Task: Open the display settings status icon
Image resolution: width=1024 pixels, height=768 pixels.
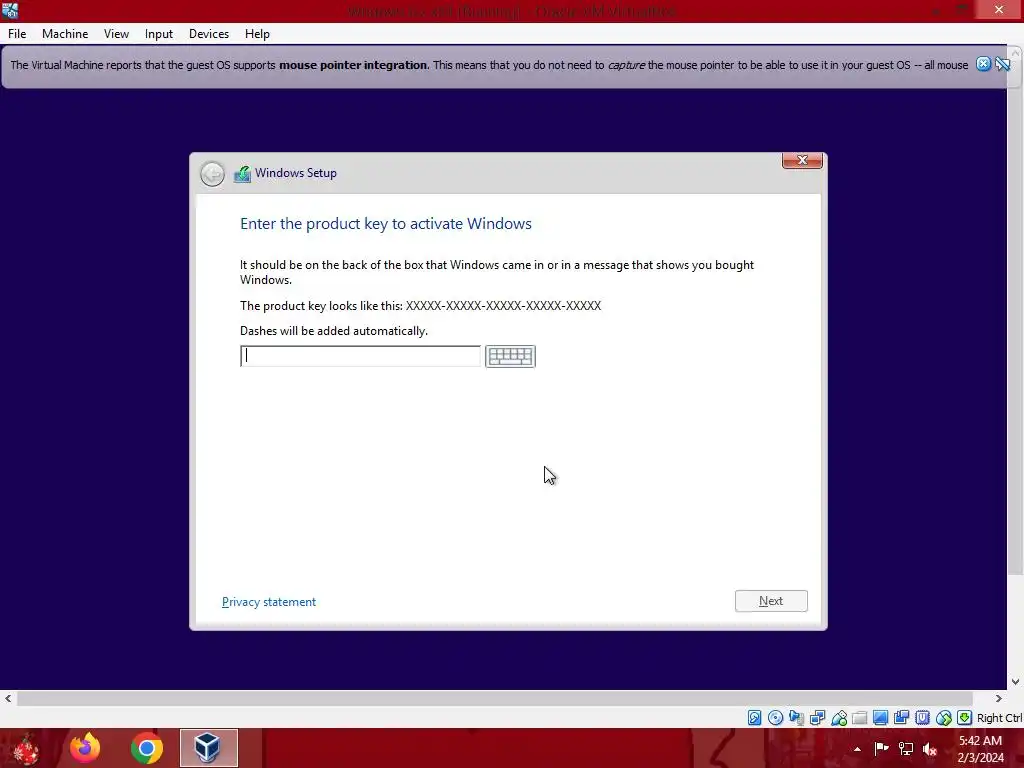Action: point(880,718)
